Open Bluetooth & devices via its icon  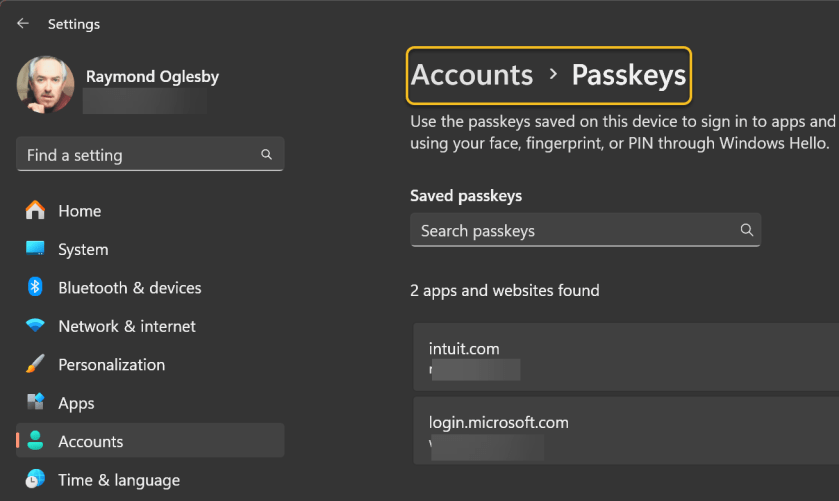[x=35, y=288]
